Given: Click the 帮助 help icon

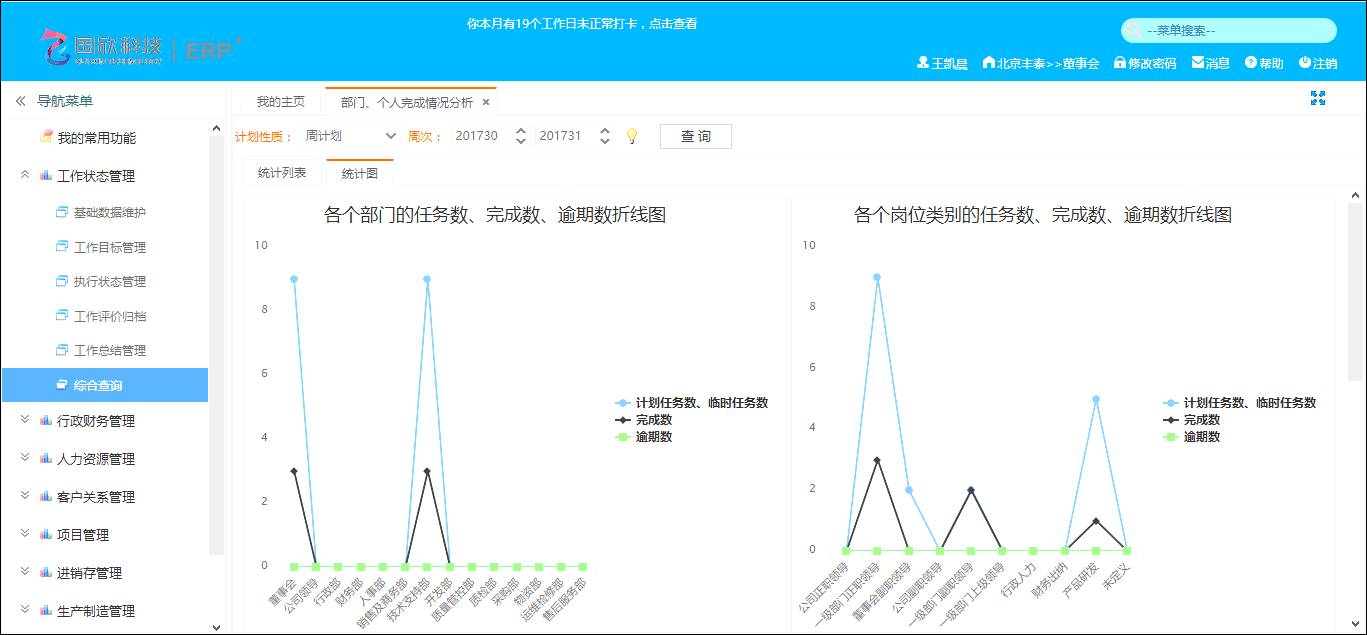Looking at the screenshot, I should tap(1251, 63).
